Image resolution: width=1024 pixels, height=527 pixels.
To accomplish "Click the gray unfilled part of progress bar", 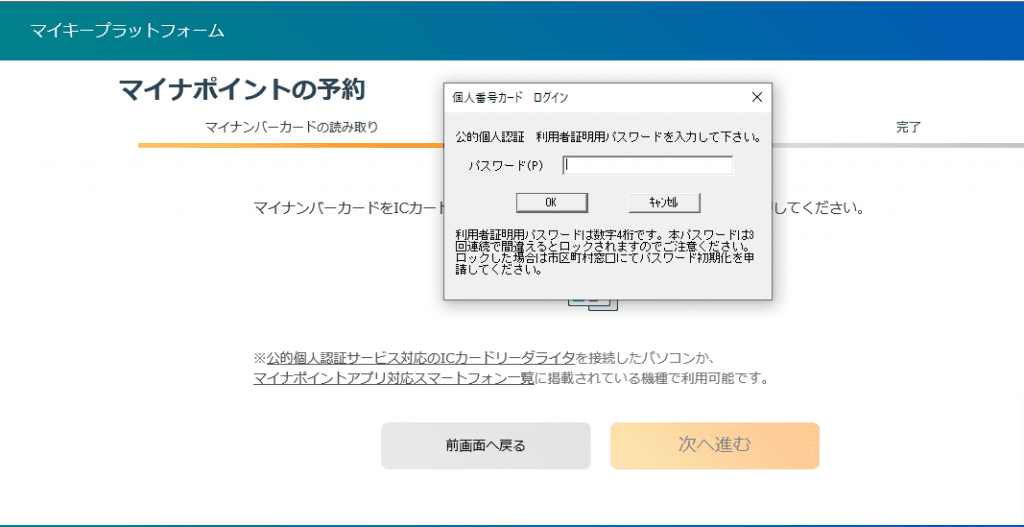I will pos(900,146).
